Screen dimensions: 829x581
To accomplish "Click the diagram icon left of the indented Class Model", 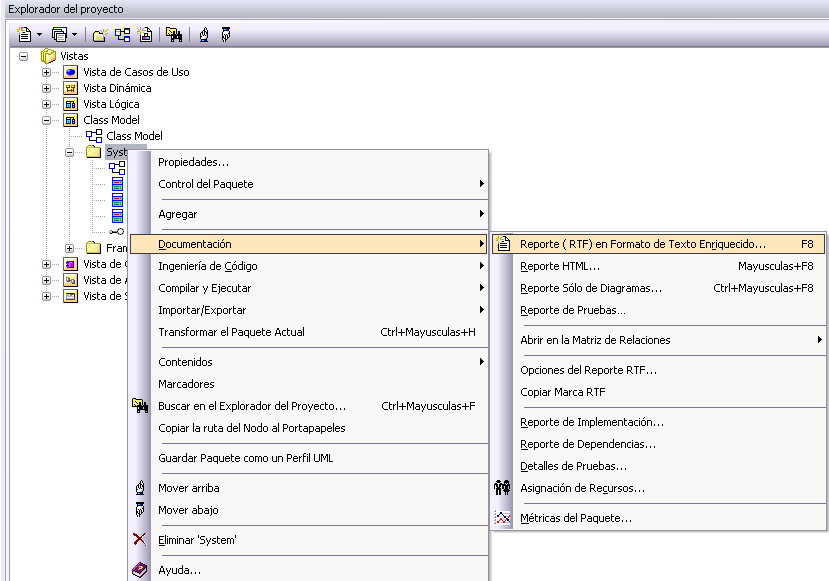I will pyautogui.click(x=94, y=136).
